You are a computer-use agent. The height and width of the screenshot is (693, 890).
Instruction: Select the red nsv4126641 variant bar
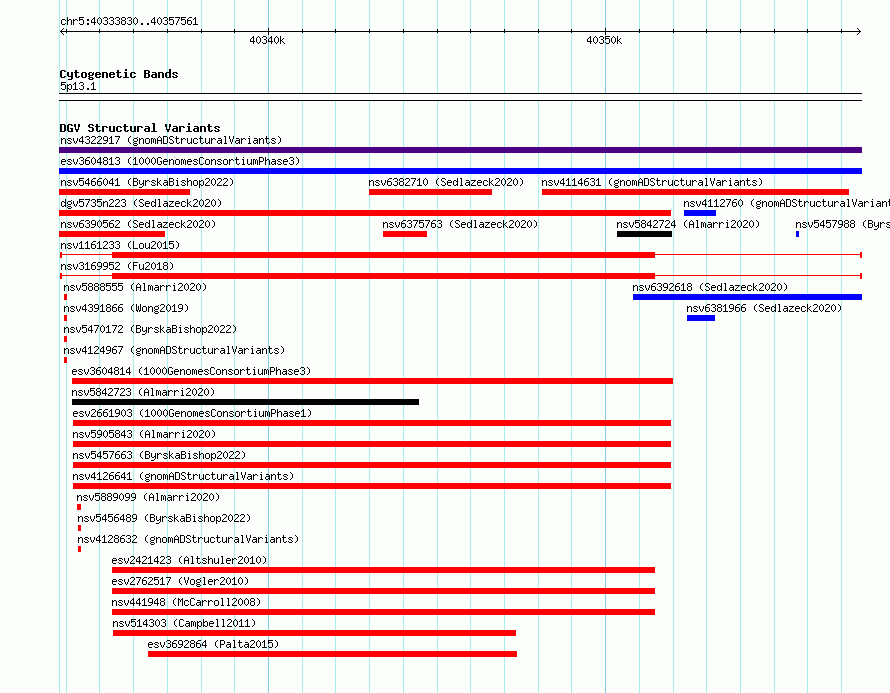tap(372, 486)
